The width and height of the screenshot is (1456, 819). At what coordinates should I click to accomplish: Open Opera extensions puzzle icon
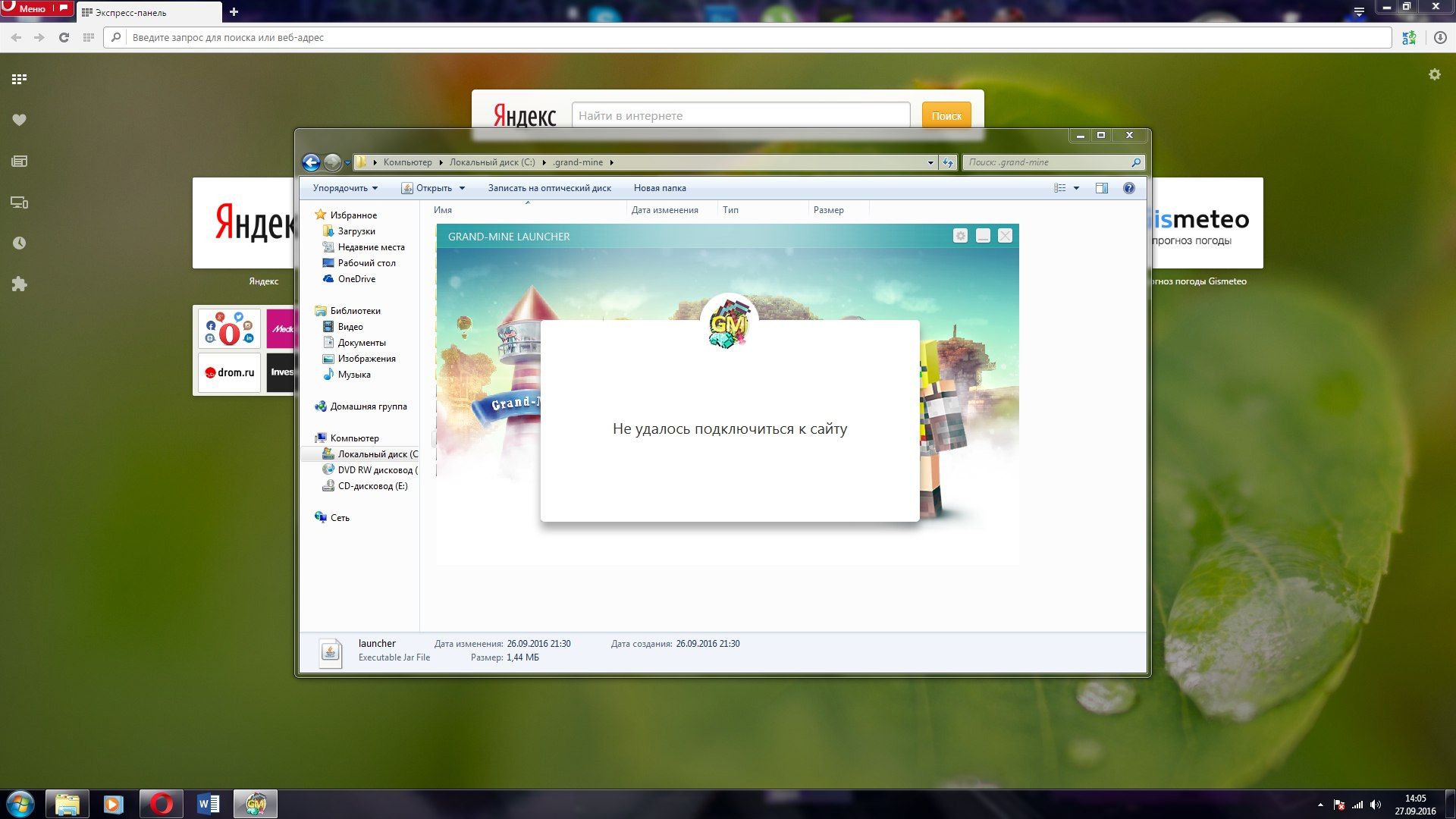tap(19, 284)
